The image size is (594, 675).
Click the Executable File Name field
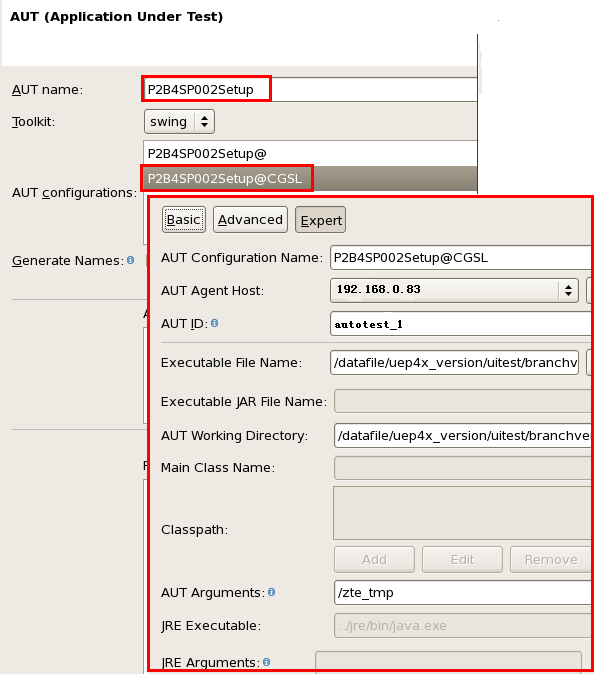[455, 363]
